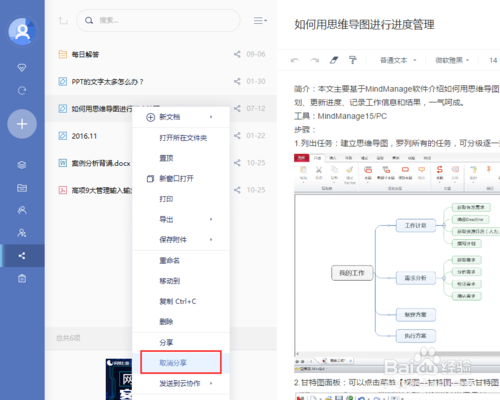Click the eraser clear-format icon
The width and height of the screenshot is (500, 400).
click(334, 60)
